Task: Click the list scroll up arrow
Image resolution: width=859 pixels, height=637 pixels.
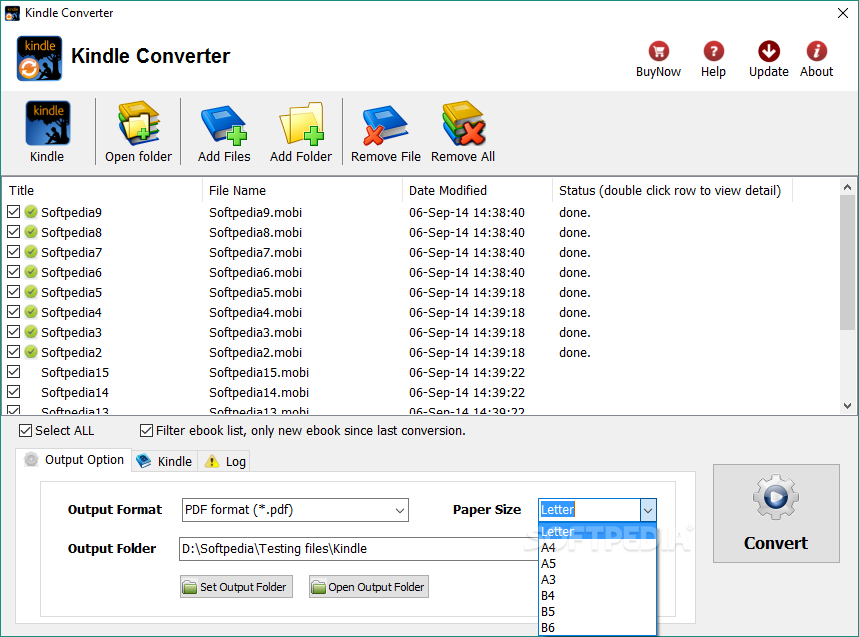Action: coord(847,187)
